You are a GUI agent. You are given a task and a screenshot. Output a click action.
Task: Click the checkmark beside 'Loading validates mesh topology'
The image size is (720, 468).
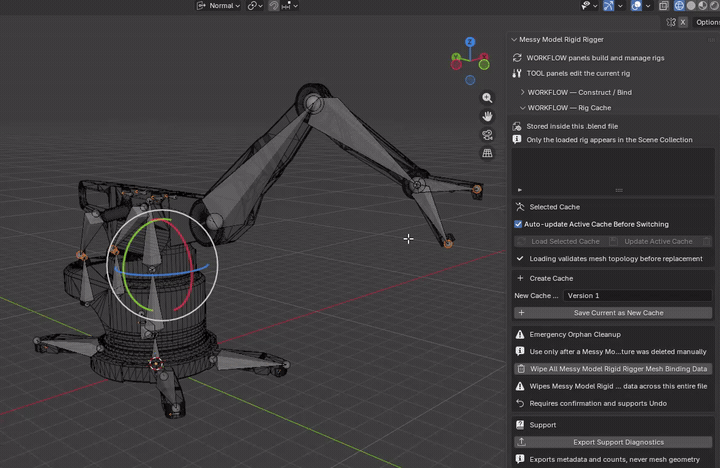coord(520,259)
